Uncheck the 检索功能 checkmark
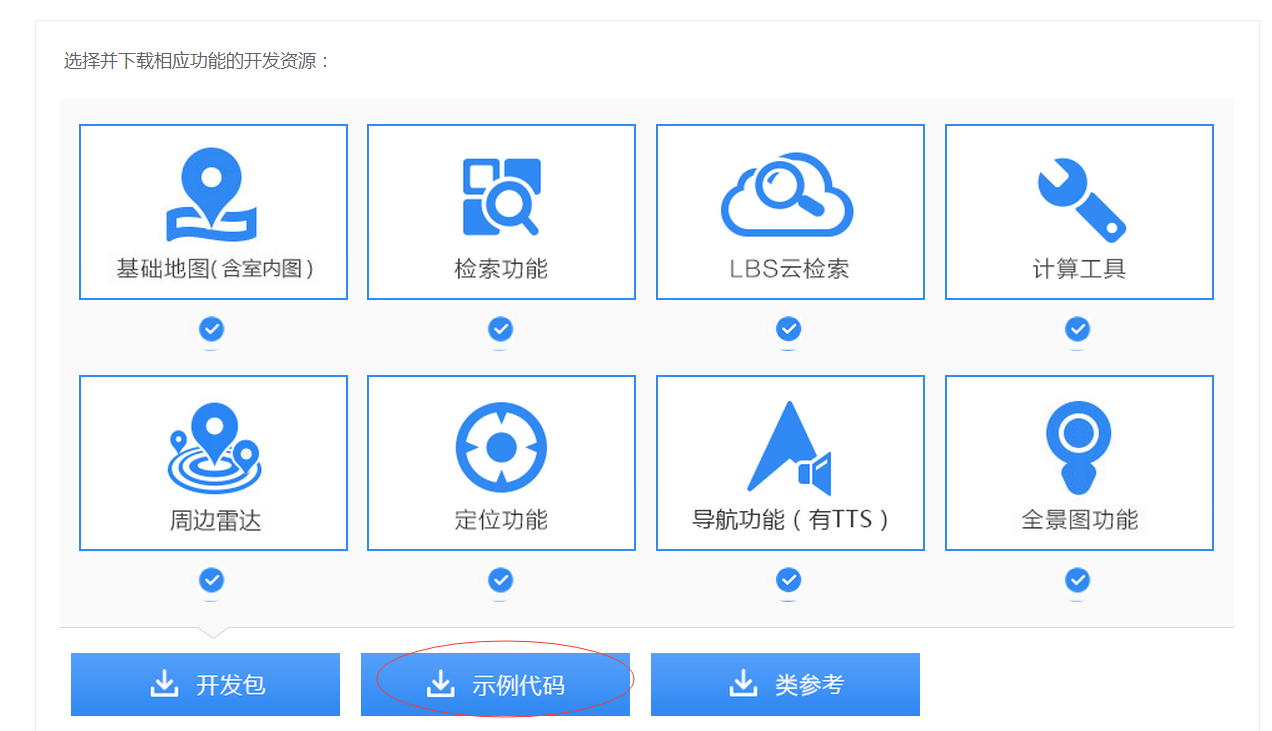Viewport: 1272px width, 731px height. (x=500, y=329)
